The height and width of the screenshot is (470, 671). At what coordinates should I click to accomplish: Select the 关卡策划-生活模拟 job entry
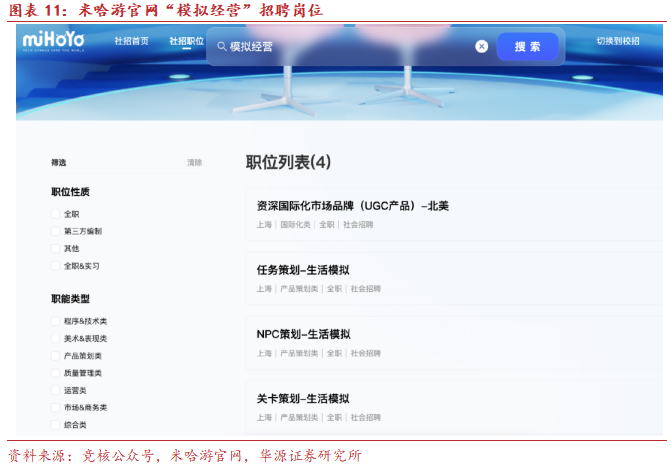pyautogui.click(x=303, y=398)
